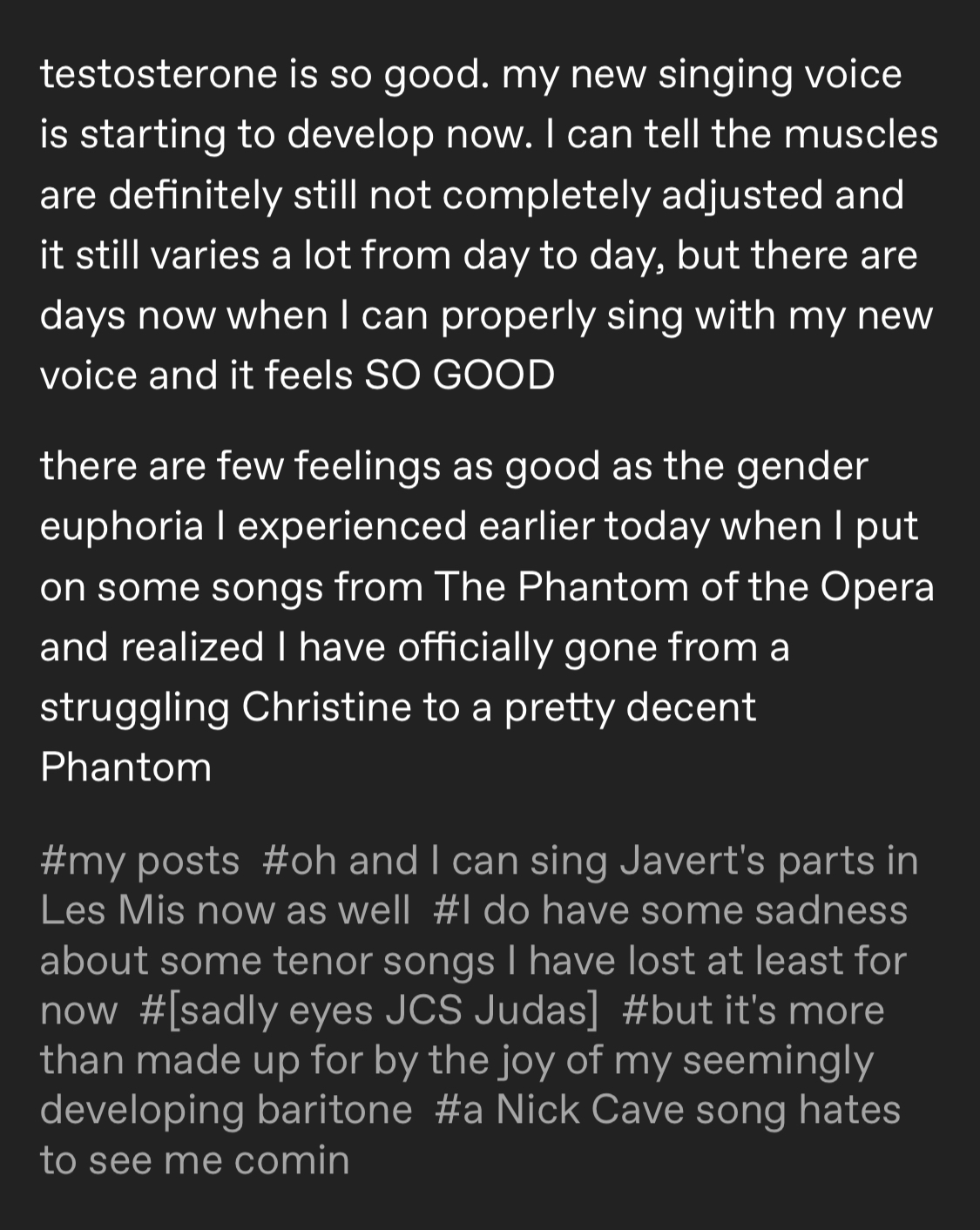Click the word testosterone in the post
The height and width of the screenshot is (1230, 980).
coord(159,74)
